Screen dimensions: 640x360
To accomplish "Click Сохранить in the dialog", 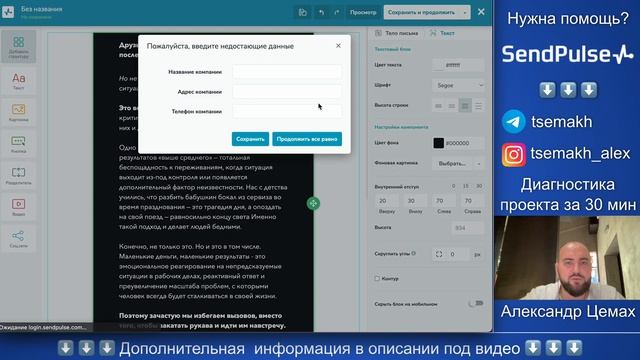I will [250, 139].
